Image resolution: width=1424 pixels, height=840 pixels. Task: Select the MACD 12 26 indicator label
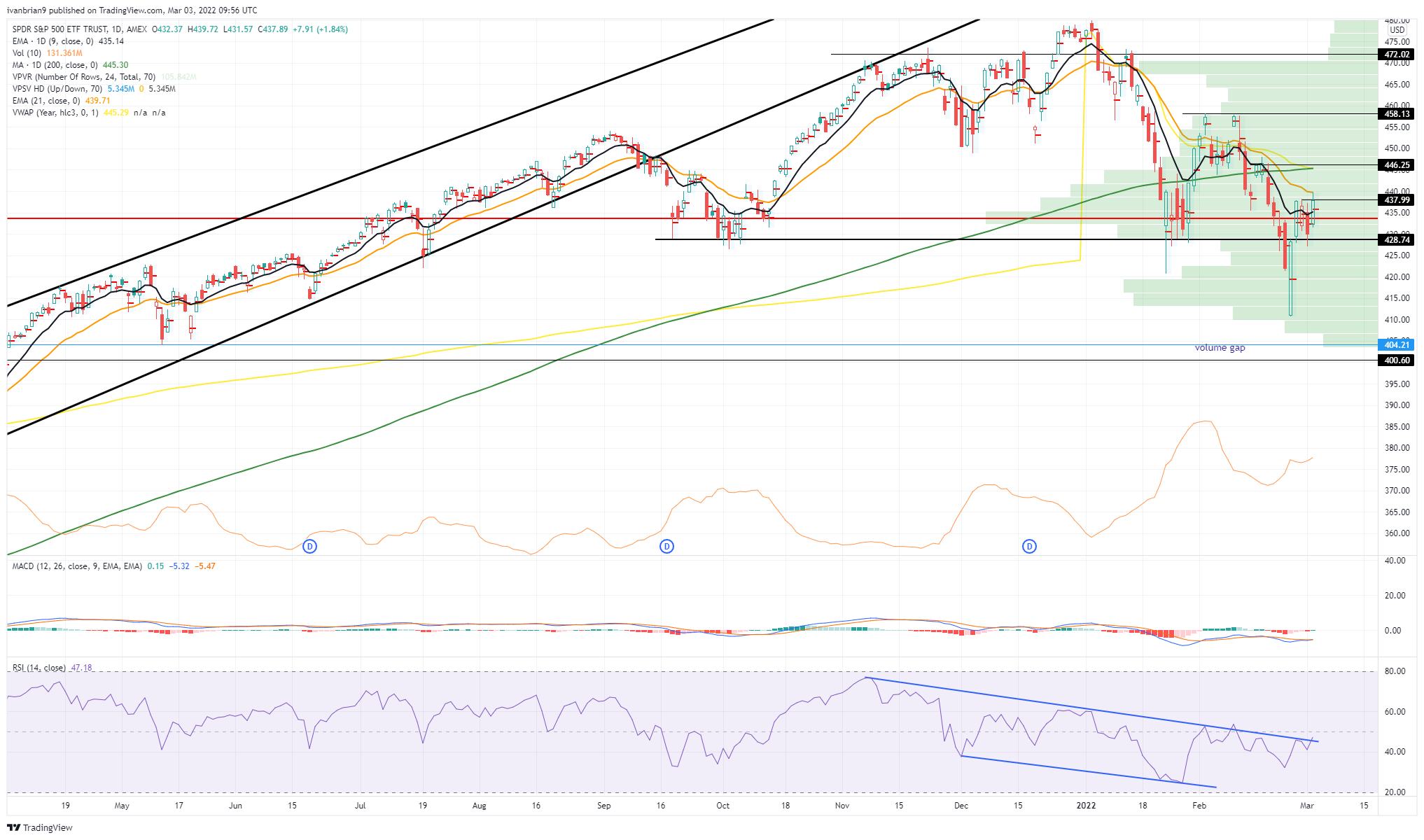[77, 566]
